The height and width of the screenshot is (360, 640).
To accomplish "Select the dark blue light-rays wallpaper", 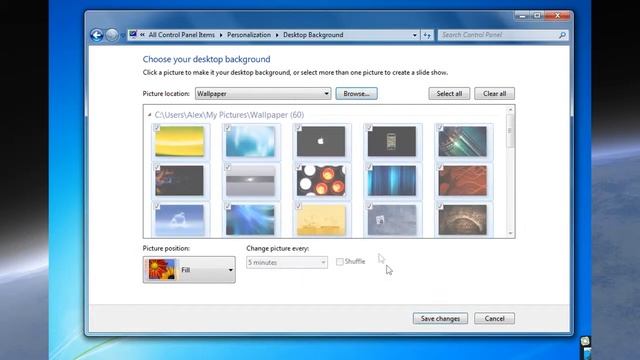I will tap(250, 220).
